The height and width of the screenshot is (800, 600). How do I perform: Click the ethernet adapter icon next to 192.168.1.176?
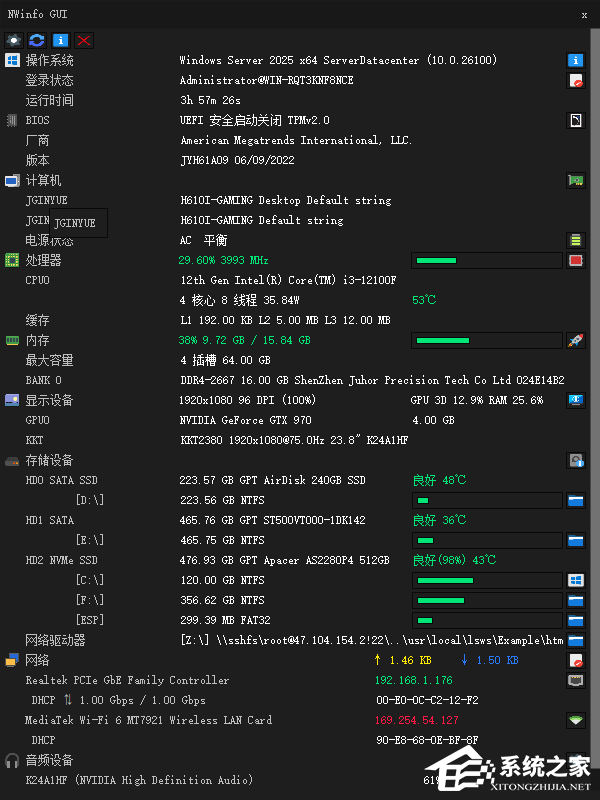(576, 680)
